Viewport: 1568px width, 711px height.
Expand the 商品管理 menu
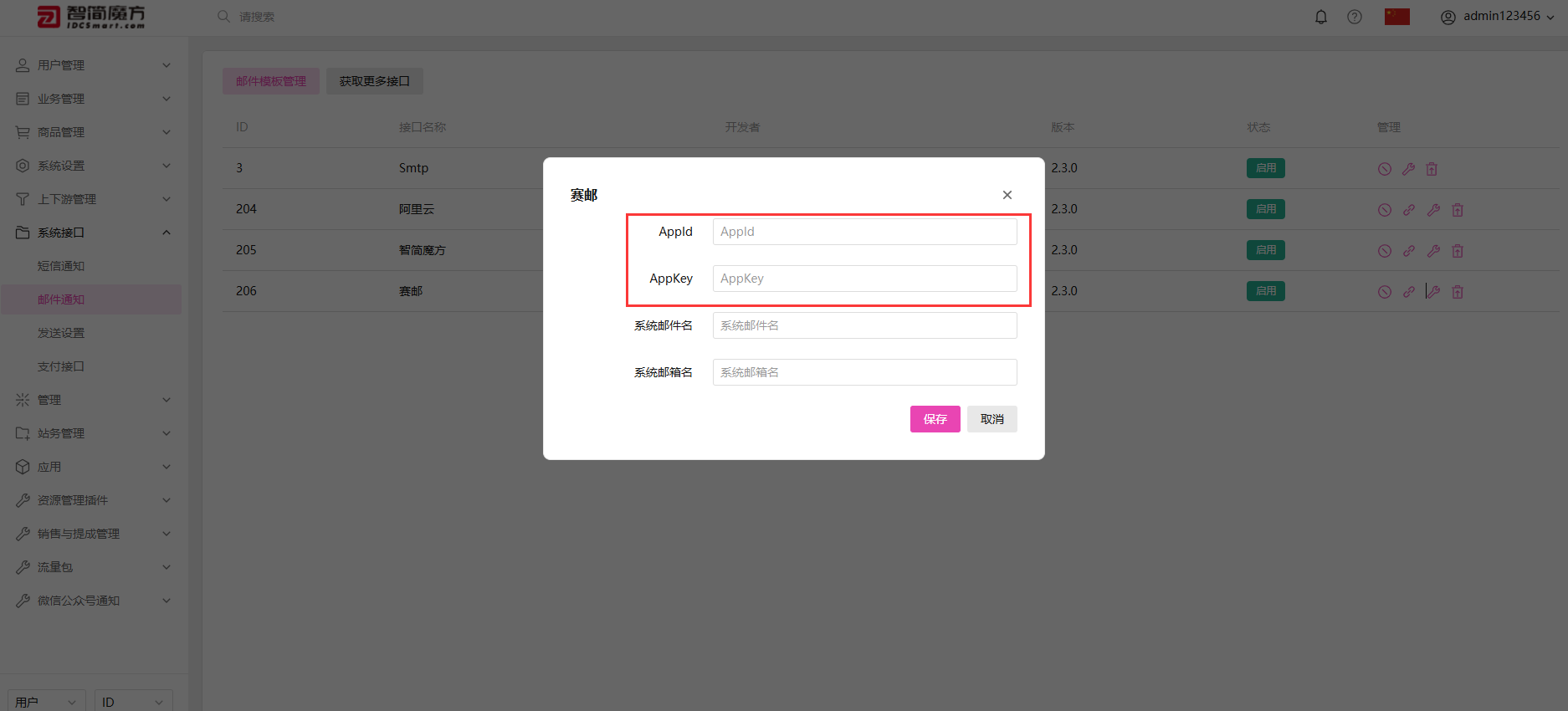tap(94, 132)
